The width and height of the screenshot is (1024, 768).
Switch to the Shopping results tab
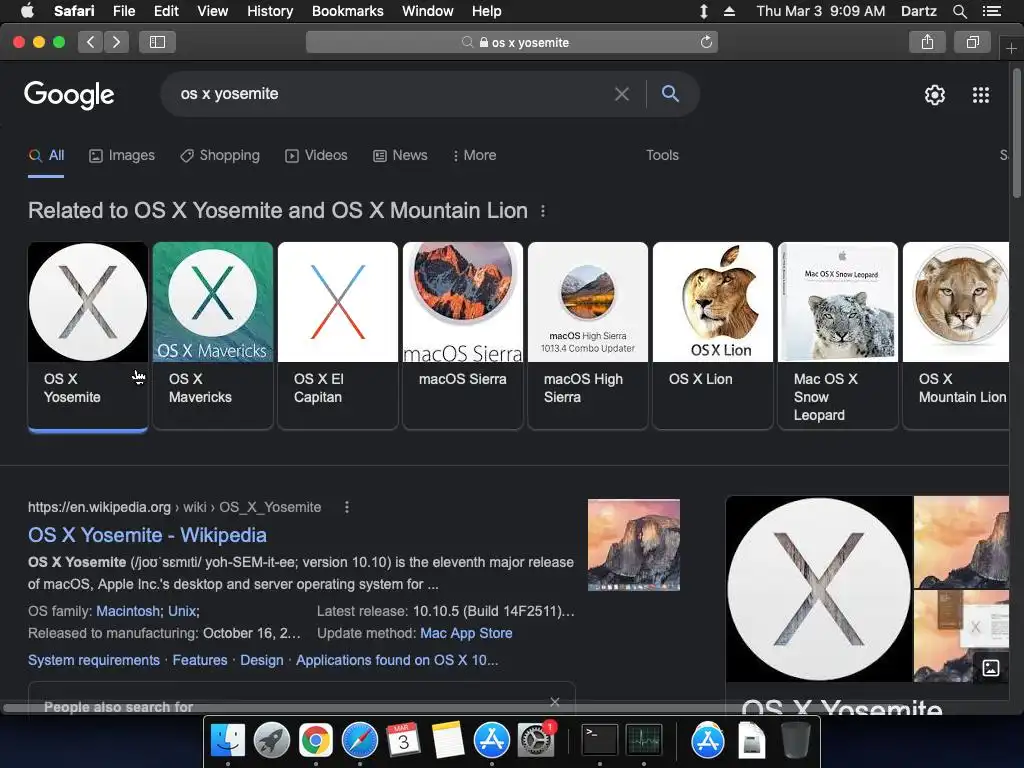click(220, 155)
